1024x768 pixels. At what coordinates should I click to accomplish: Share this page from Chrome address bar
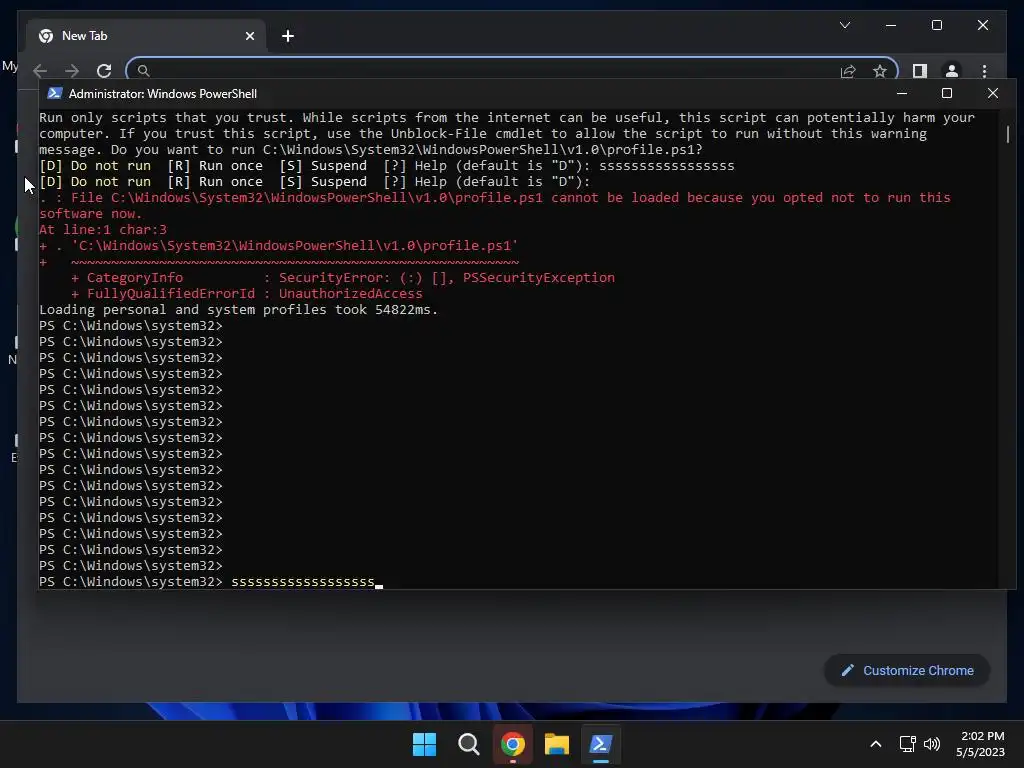[x=848, y=71]
